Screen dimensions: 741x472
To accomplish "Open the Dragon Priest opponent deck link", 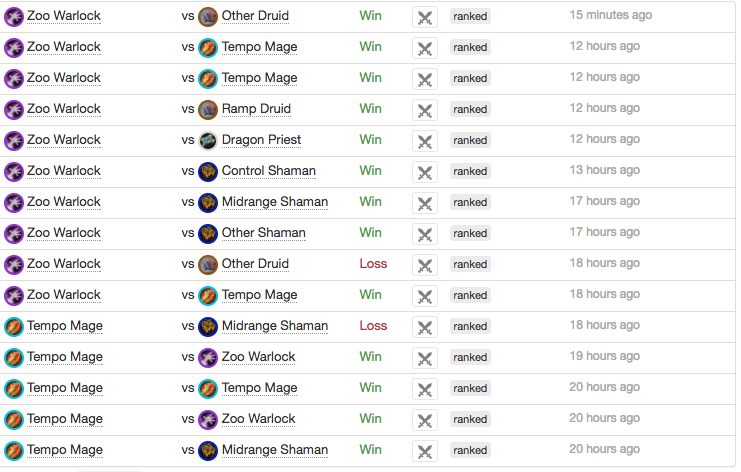I will 261,140.
